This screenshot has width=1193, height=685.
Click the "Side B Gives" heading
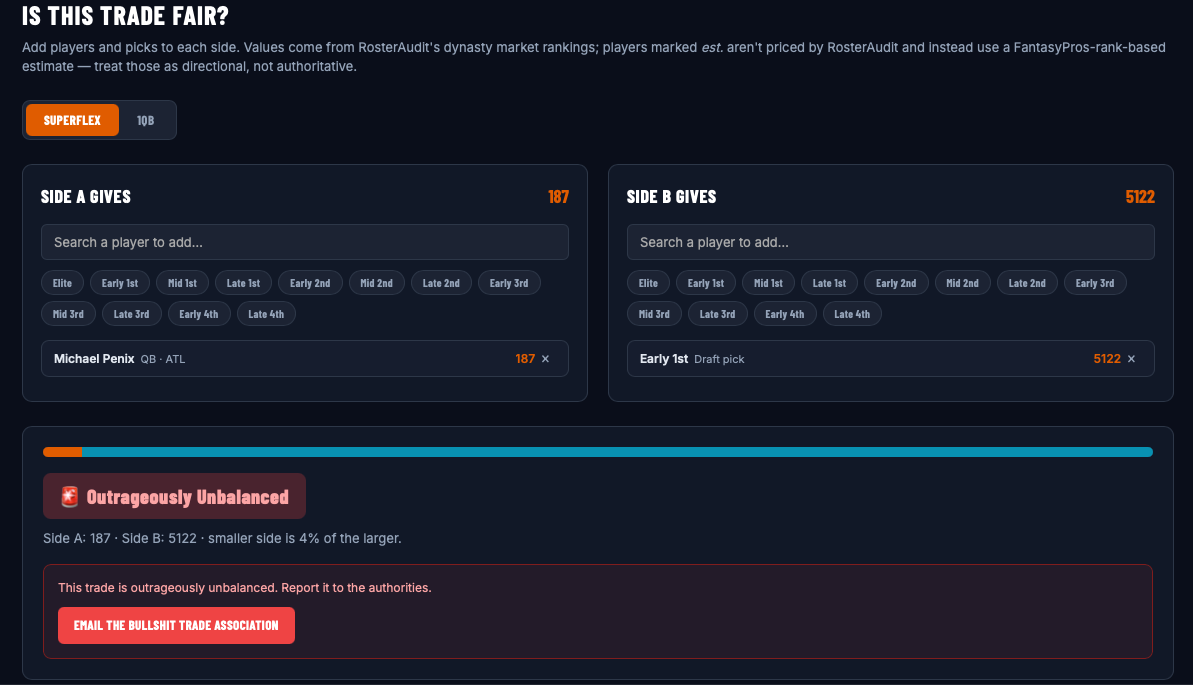click(672, 196)
